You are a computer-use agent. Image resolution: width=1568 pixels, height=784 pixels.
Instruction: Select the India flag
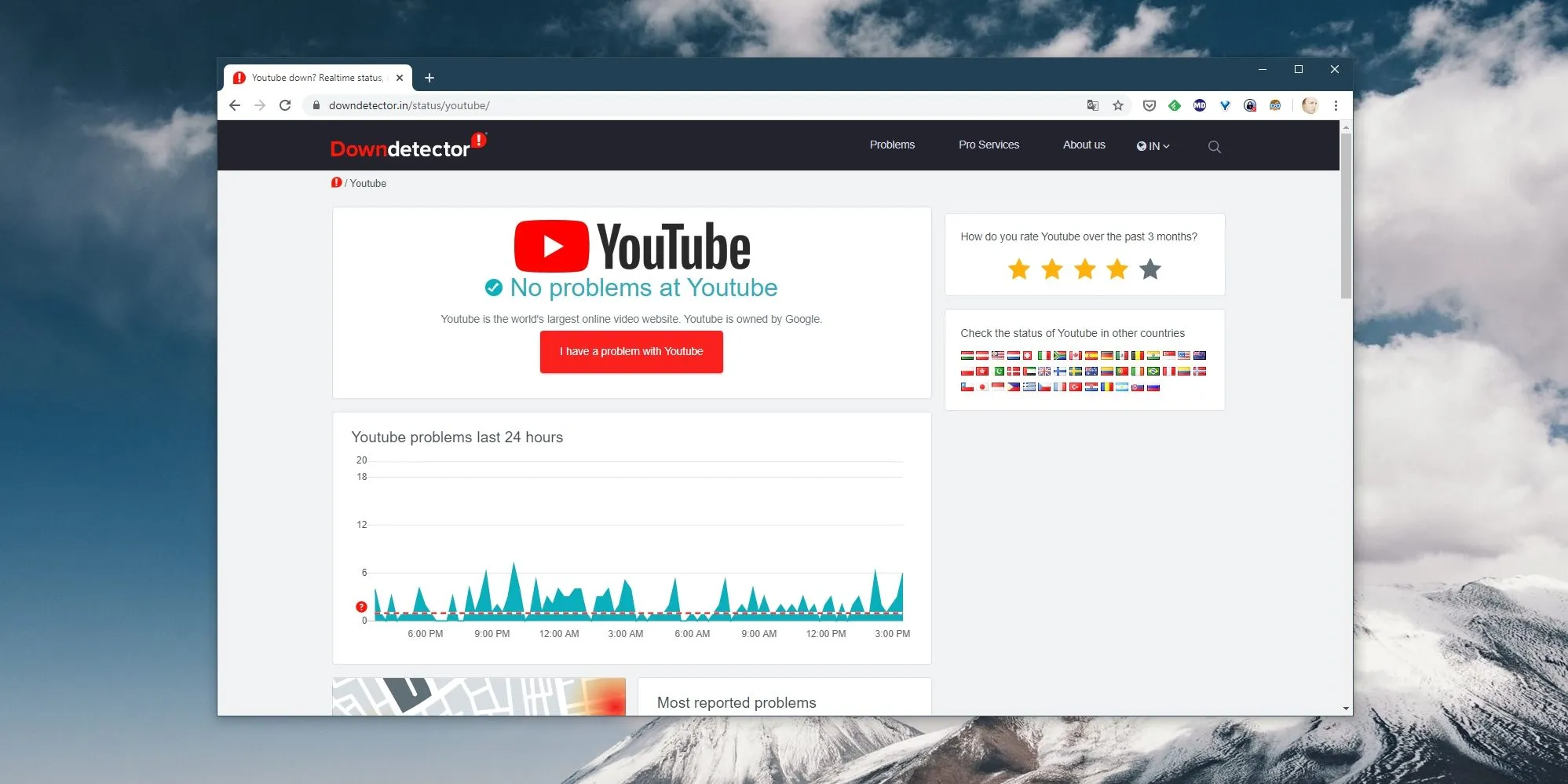1153,355
